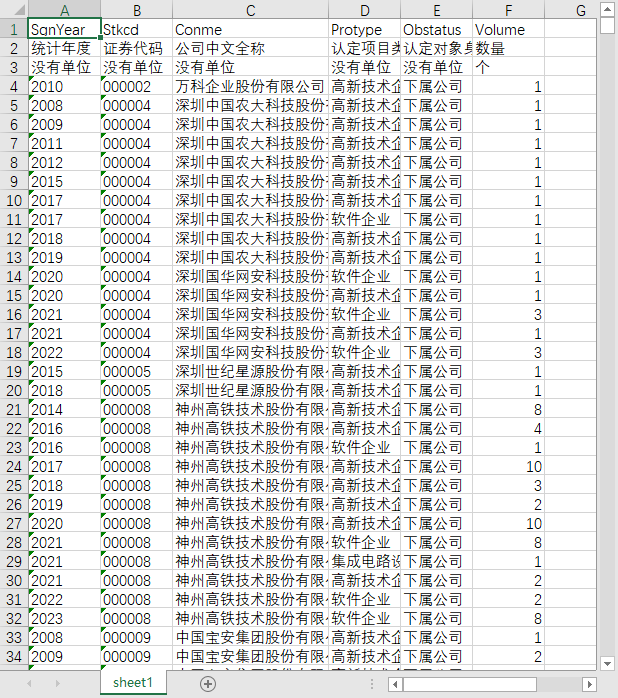The width and height of the screenshot is (618, 698).
Task: Click the select-all corner button
Action: 14,10
